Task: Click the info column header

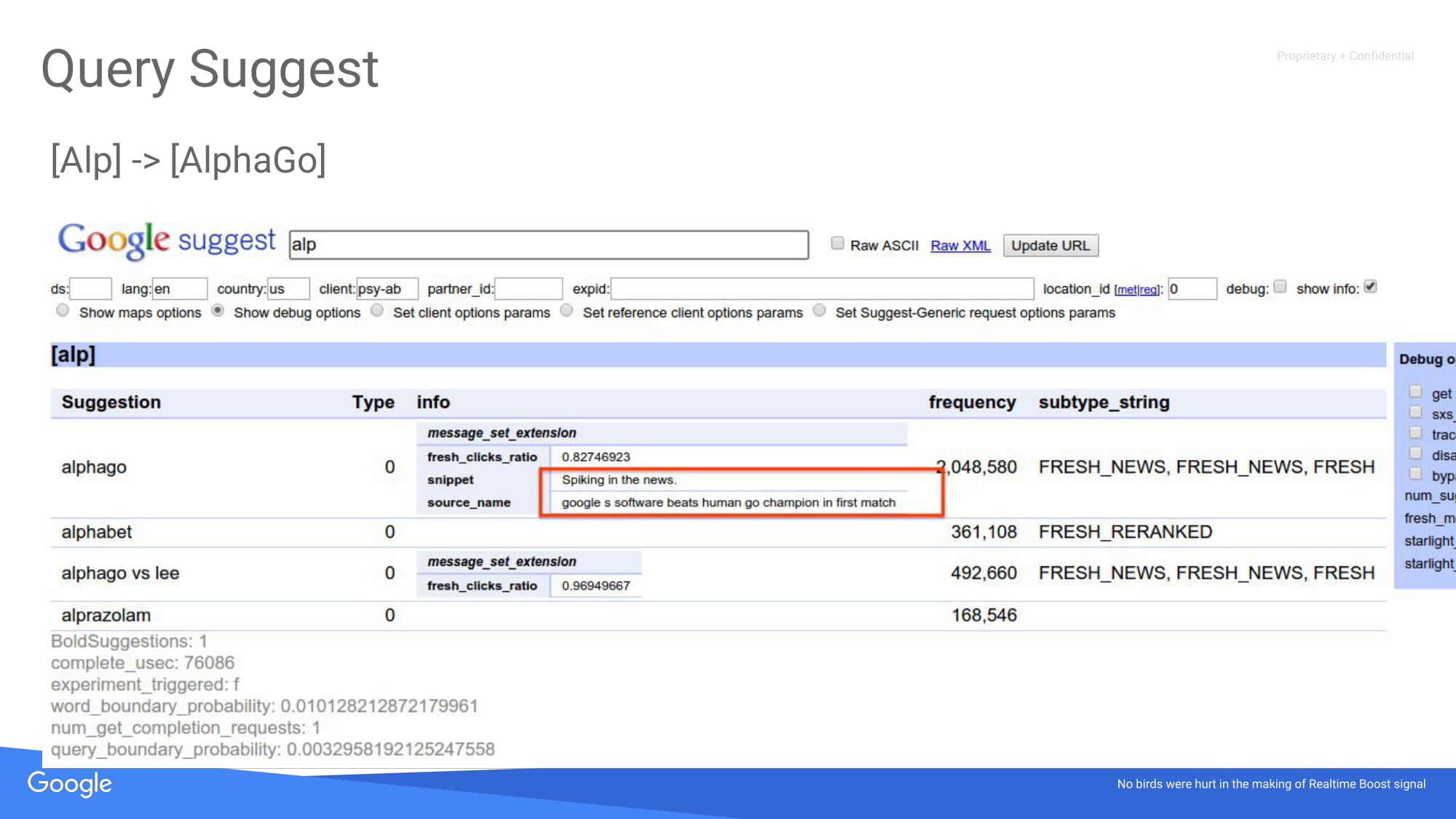Action: click(433, 402)
